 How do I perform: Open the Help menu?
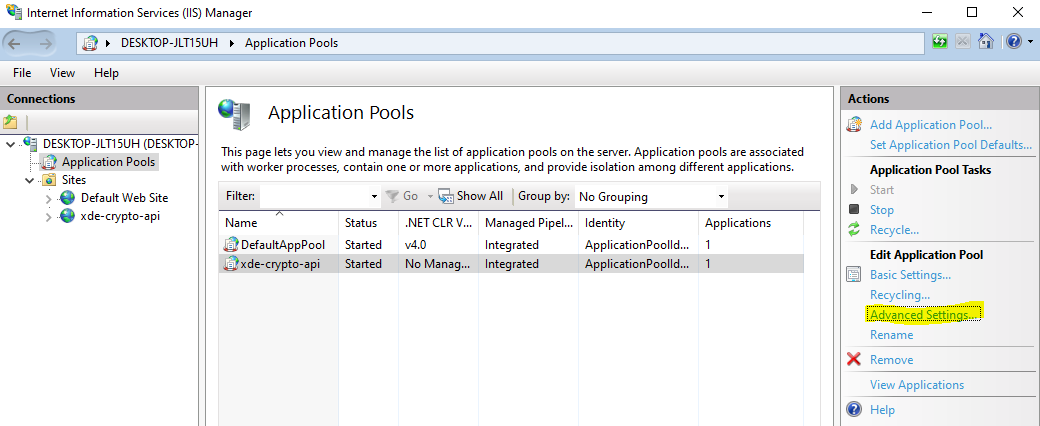[106, 73]
